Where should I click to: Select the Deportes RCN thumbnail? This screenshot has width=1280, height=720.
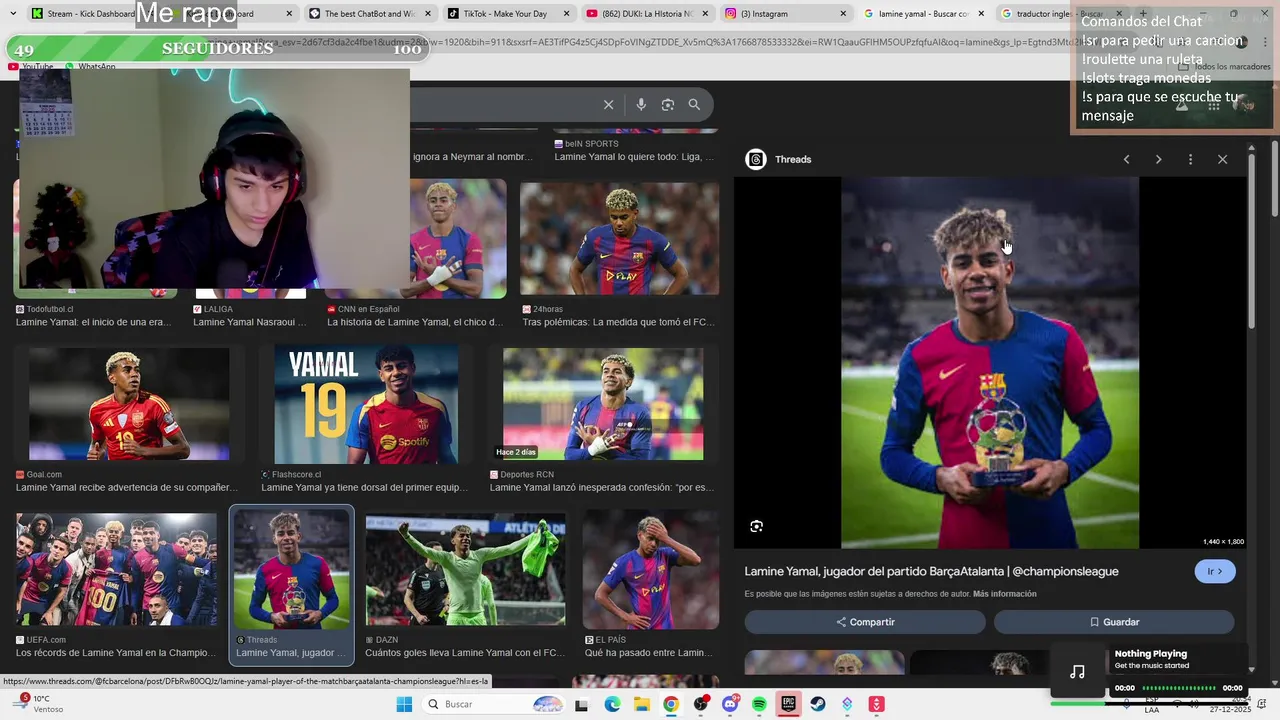tap(603, 405)
